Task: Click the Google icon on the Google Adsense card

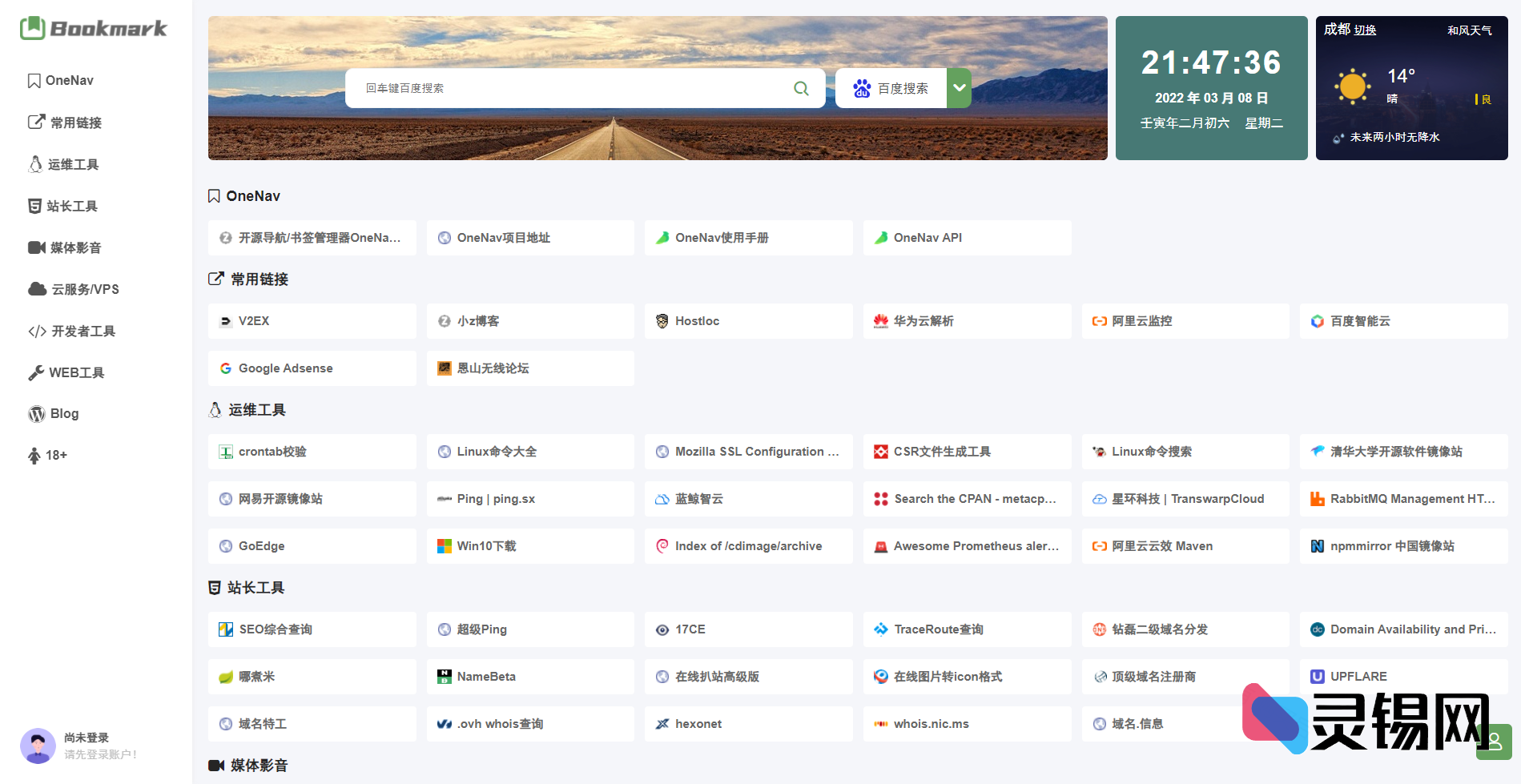Action: coord(224,368)
